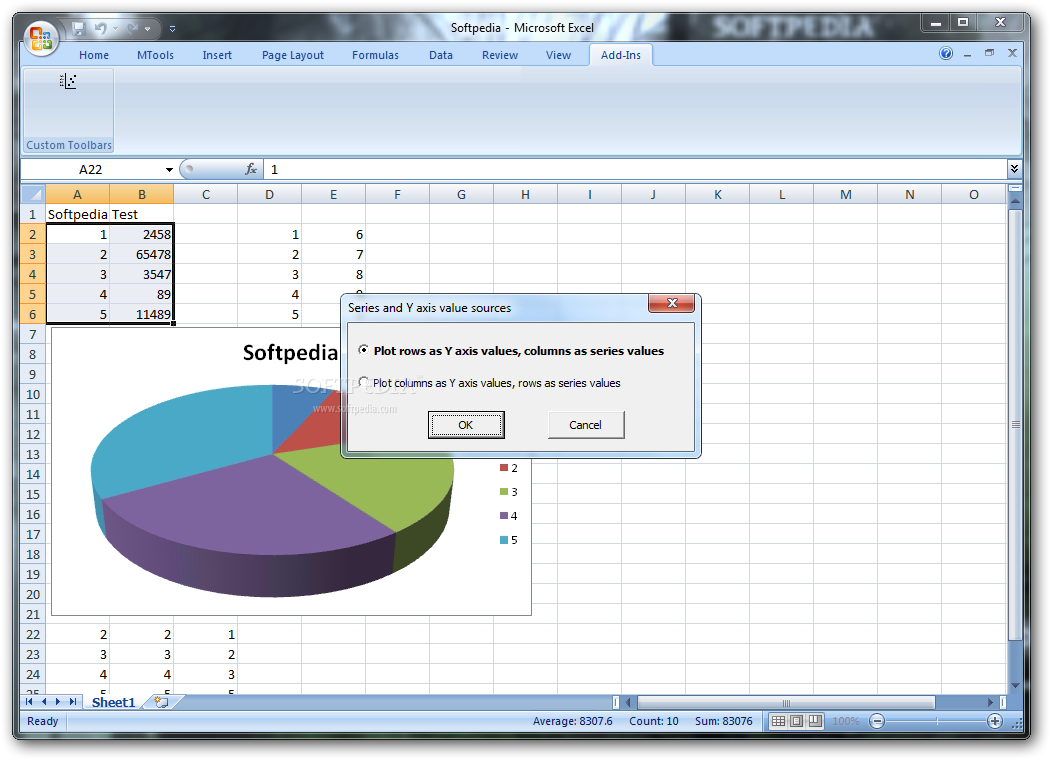Viewport: 1051px width, 760px height.
Task: Select the Add-Ins ribbon tab
Action: [621, 55]
